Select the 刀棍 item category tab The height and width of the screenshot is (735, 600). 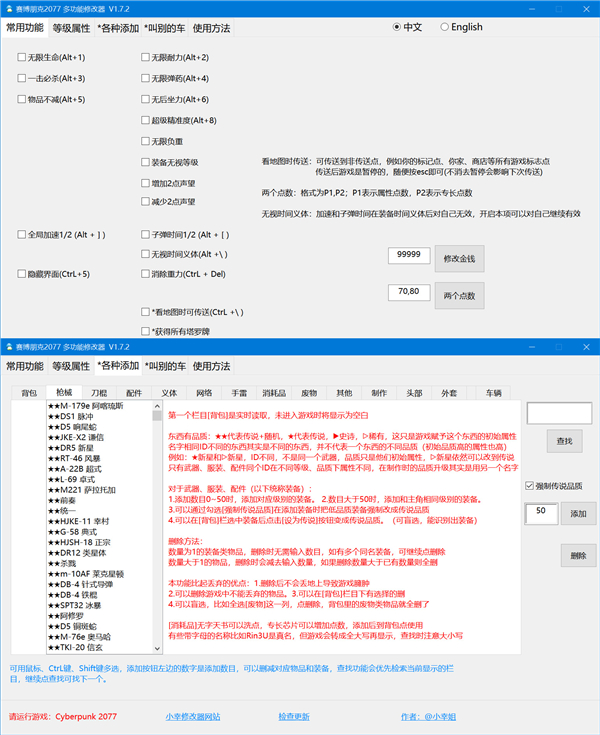(99, 393)
